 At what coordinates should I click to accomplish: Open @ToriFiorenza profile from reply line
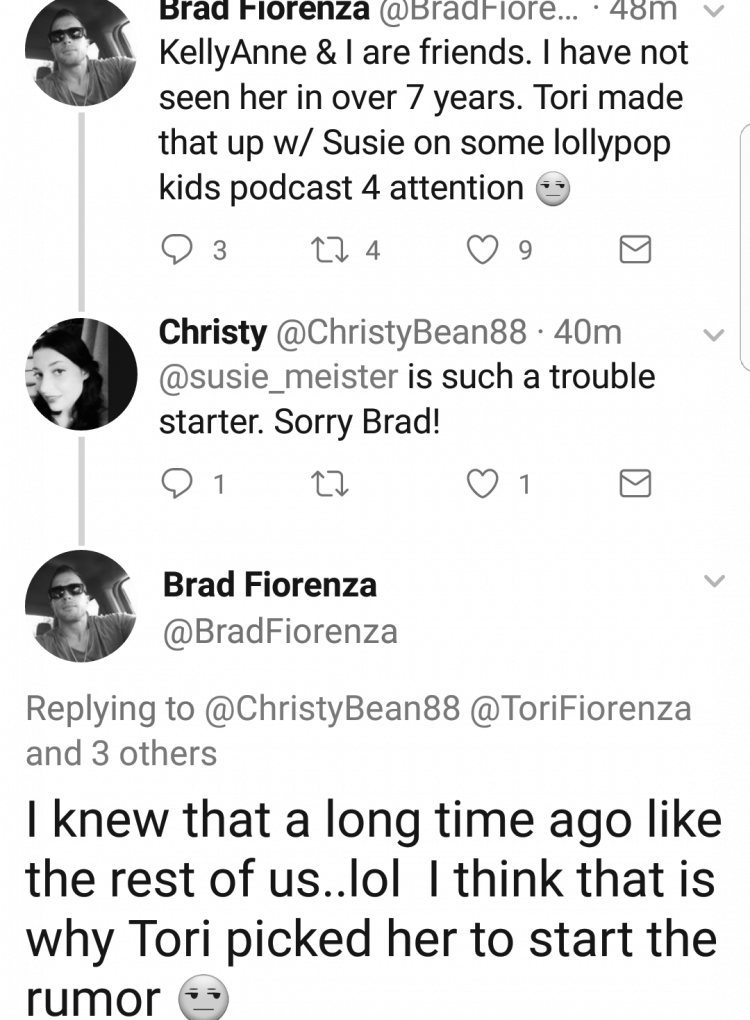click(x=580, y=708)
